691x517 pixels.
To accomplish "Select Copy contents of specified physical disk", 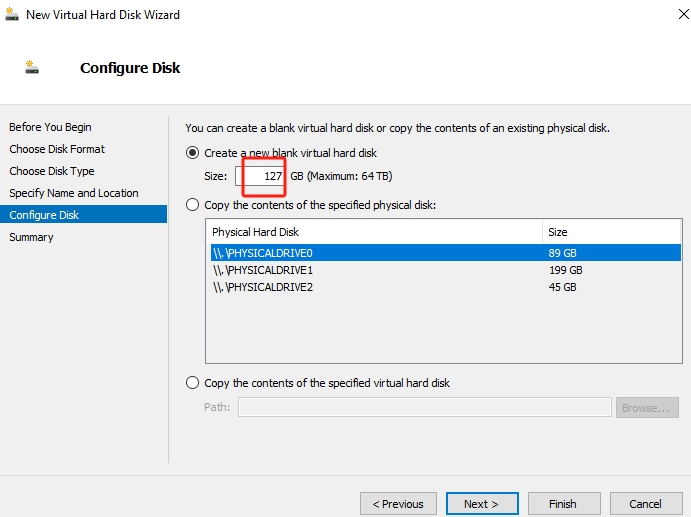I will 192,205.
